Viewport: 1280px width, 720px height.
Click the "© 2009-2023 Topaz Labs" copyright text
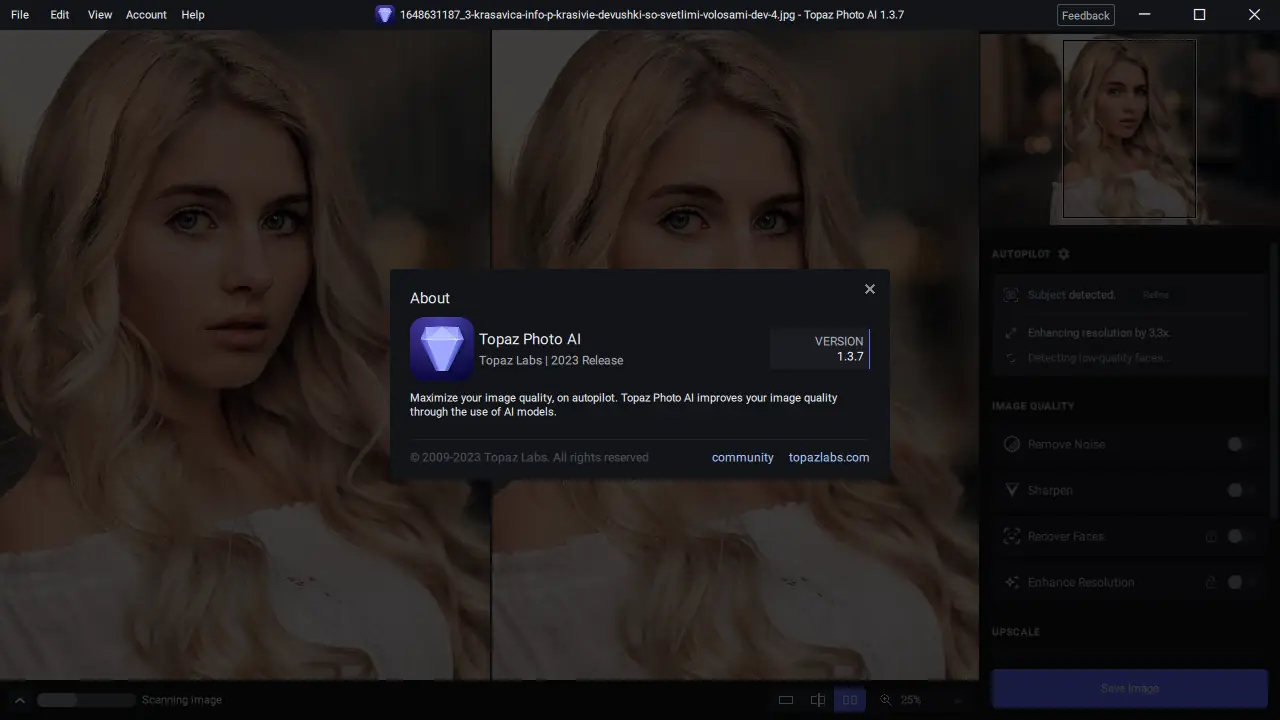coord(529,457)
